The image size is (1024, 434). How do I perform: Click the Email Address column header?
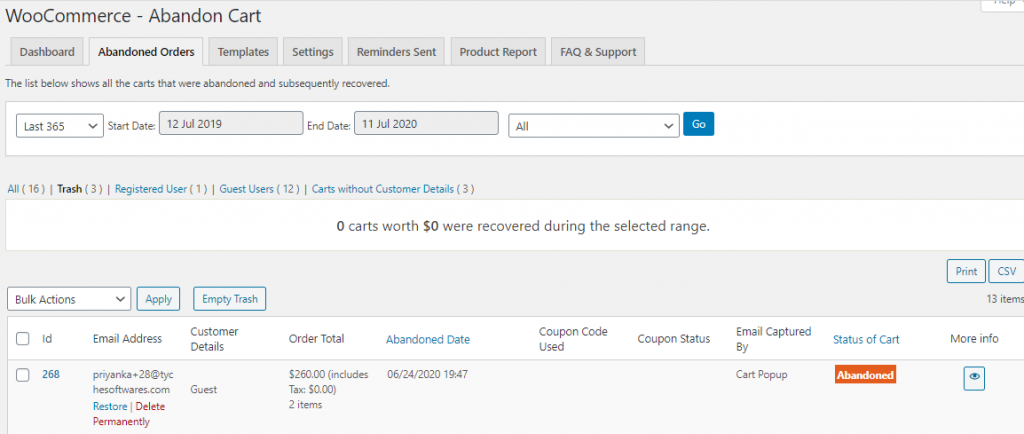coord(127,339)
